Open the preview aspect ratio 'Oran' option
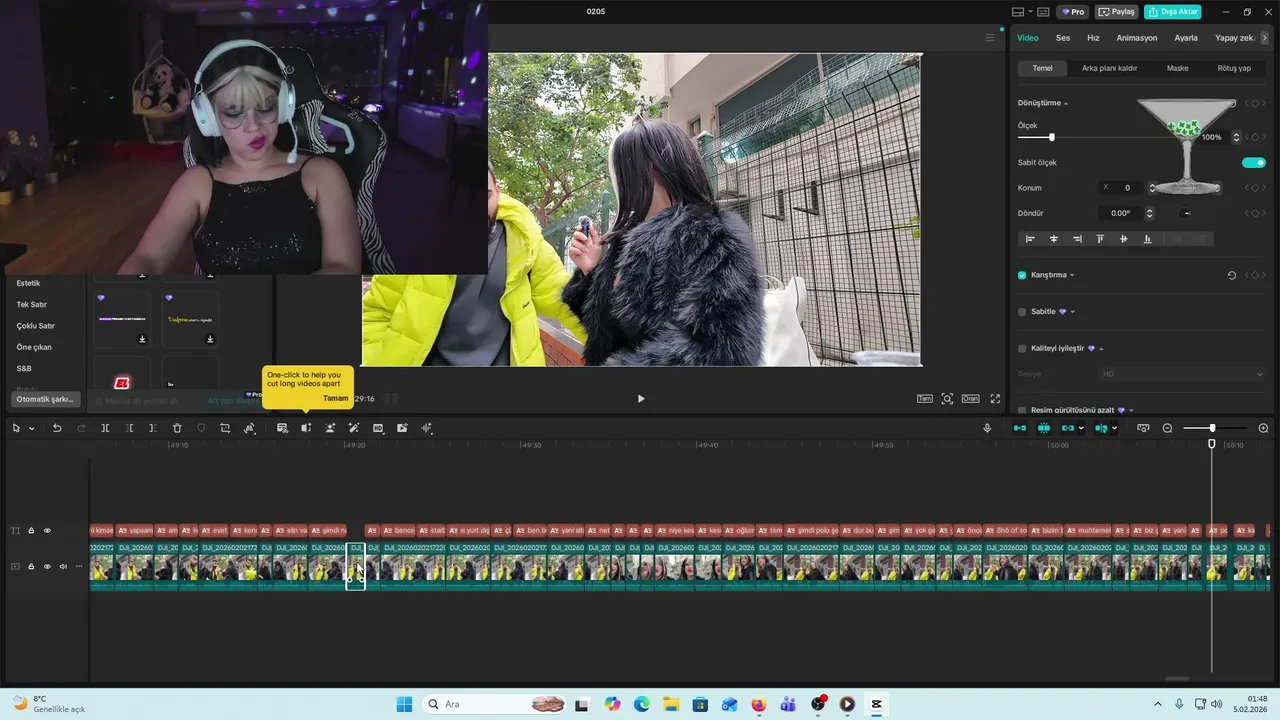The width and height of the screenshot is (1280, 720). coord(970,399)
